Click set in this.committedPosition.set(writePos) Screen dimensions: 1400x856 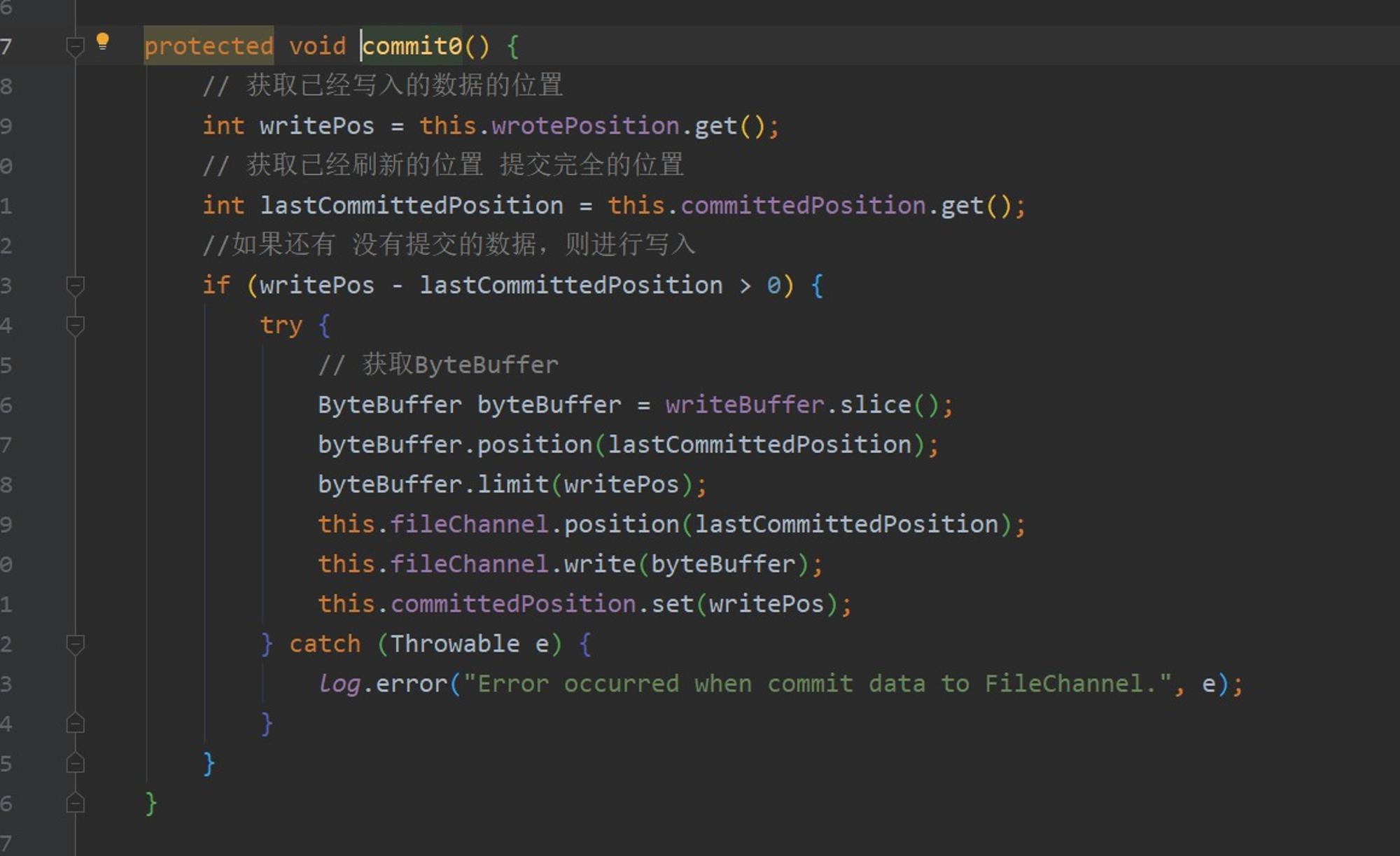pos(672,604)
